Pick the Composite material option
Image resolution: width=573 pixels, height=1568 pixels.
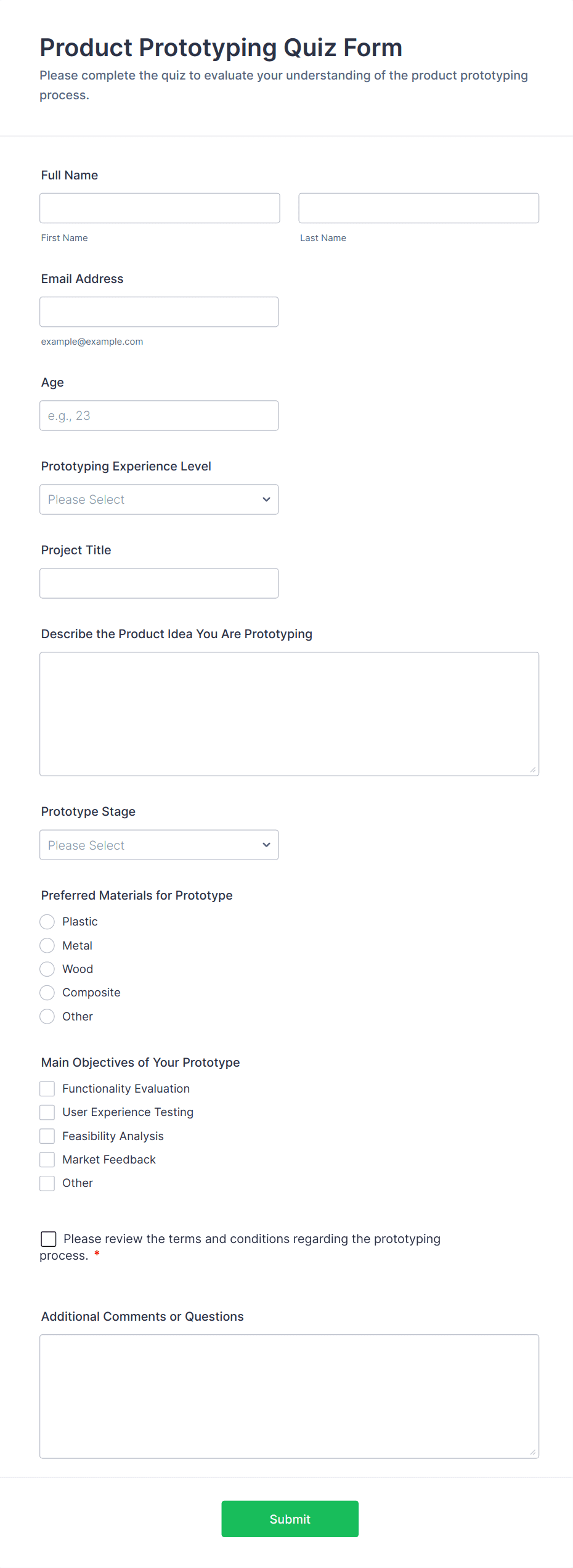47,993
